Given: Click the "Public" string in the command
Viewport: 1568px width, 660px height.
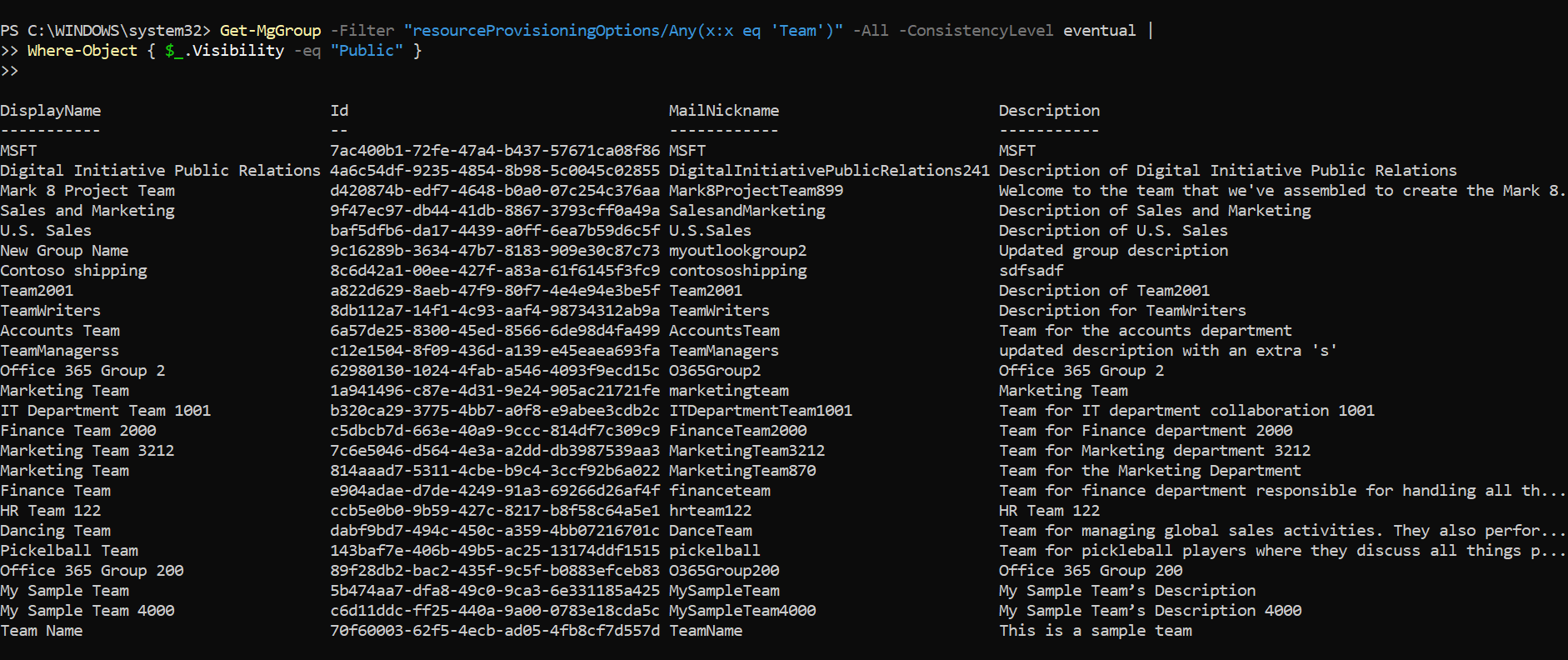Looking at the screenshot, I should pos(367,51).
